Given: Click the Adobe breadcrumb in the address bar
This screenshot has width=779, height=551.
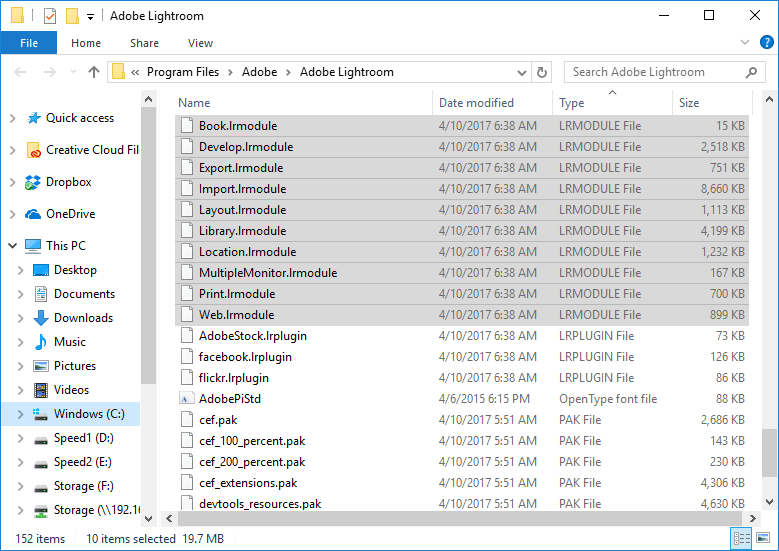Looking at the screenshot, I should 259,72.
